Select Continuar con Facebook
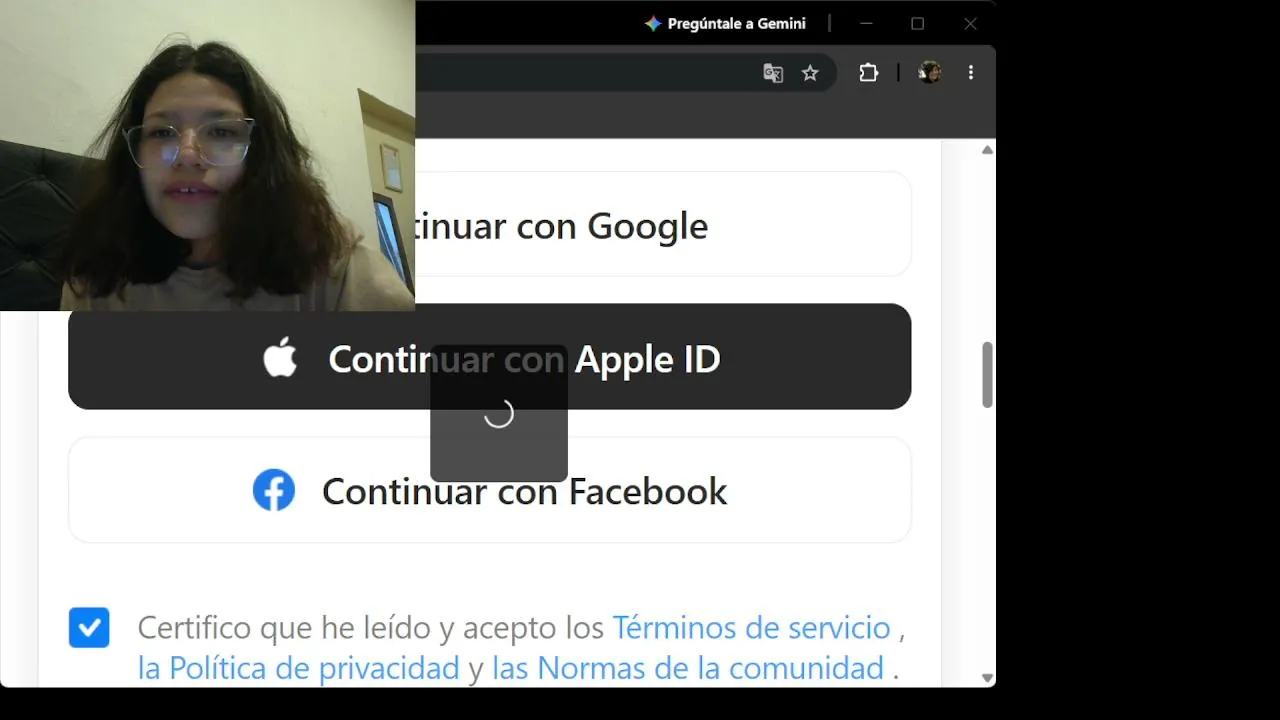Image resolution: width=1280 pixels, height=720 pixels. 490,490
